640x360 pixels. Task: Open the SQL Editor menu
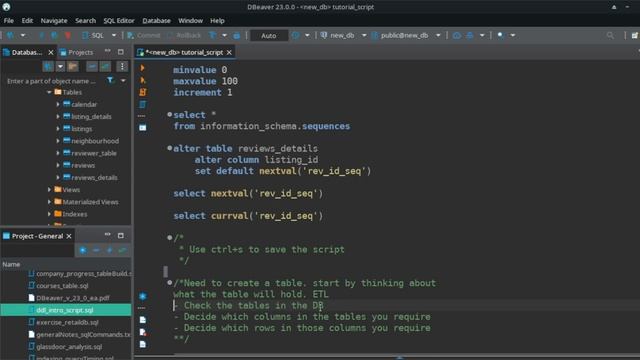coord(119,20)
